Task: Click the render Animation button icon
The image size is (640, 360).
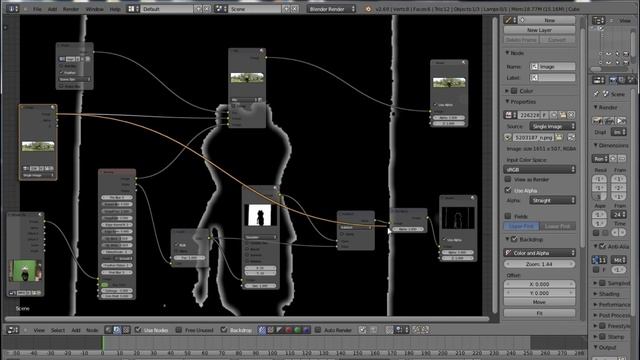Action: click(609, 121)
